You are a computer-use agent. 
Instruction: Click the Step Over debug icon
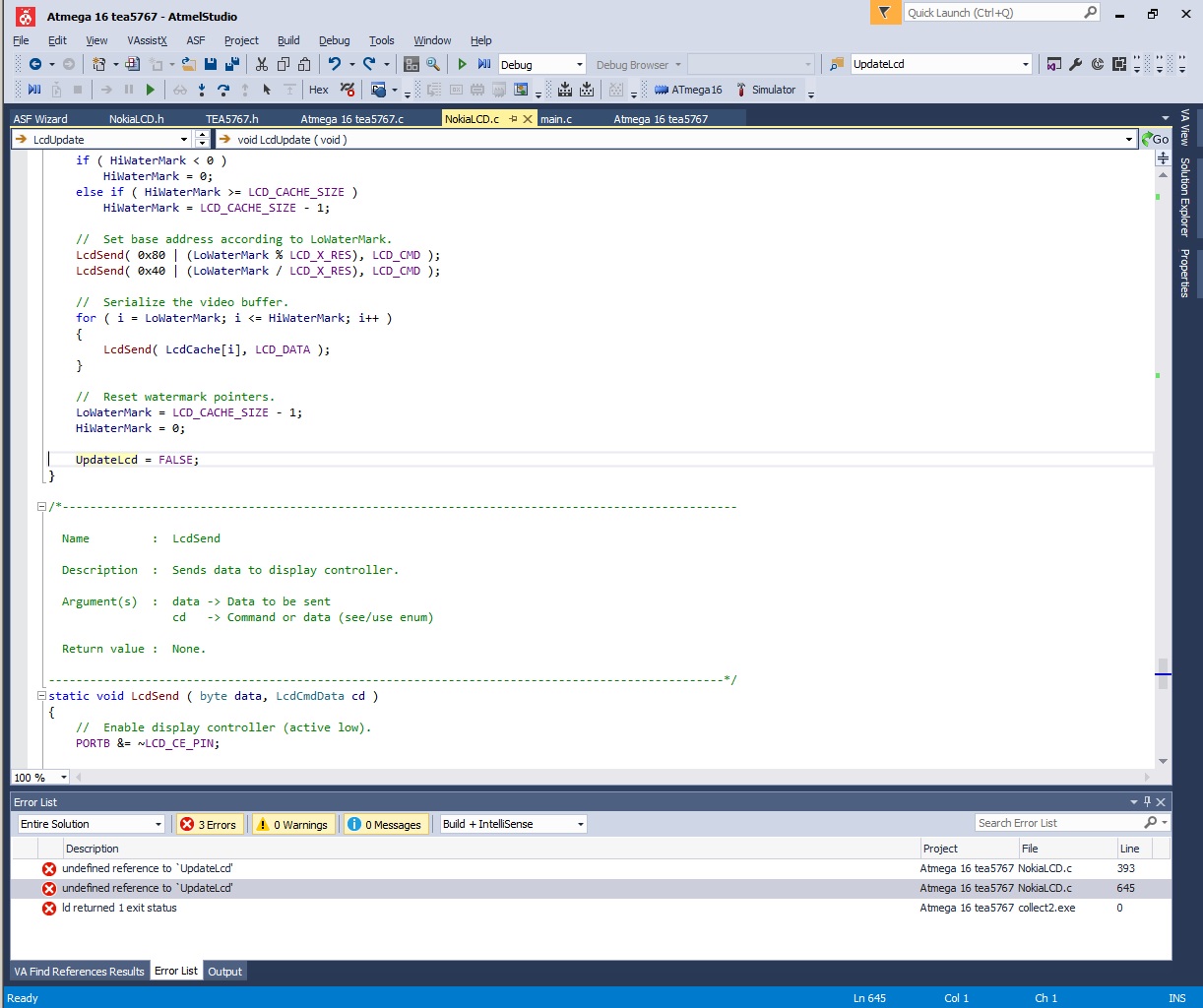click(223, 90)
